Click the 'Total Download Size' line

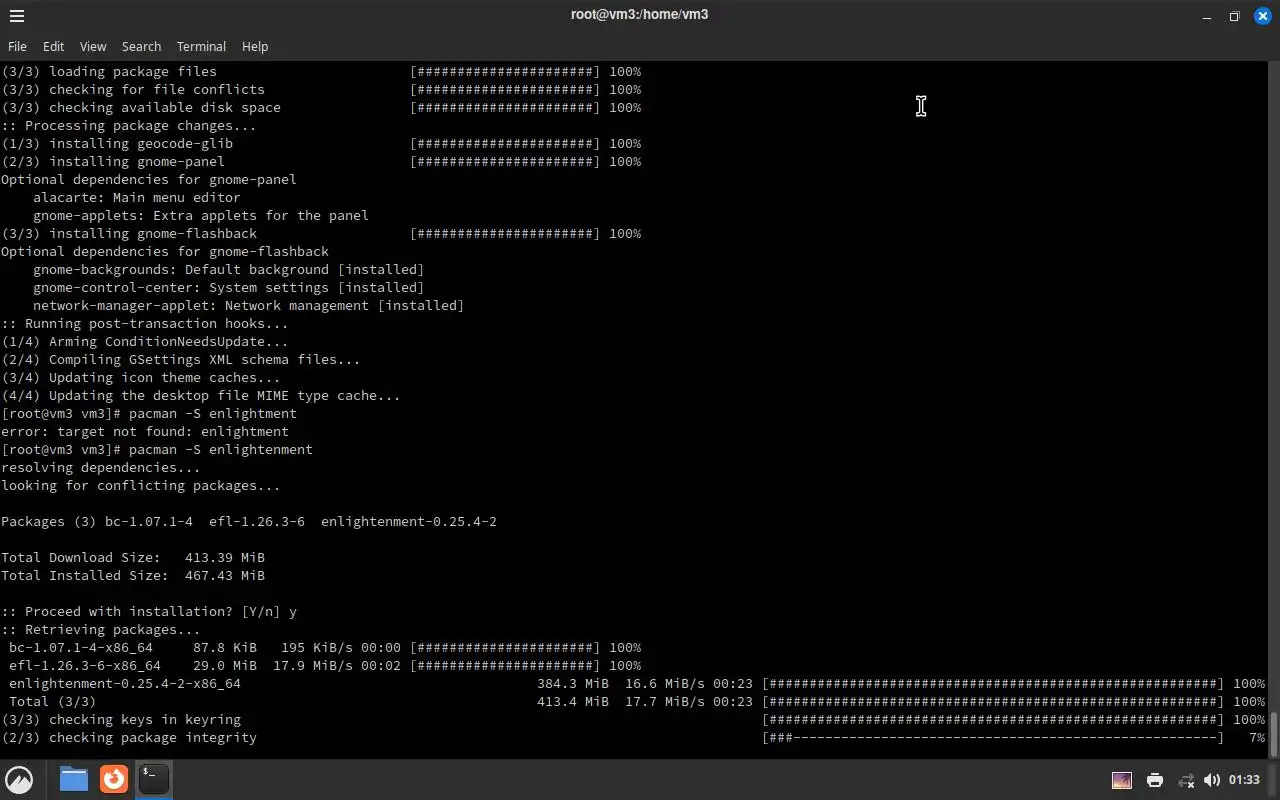click(133, 558)
